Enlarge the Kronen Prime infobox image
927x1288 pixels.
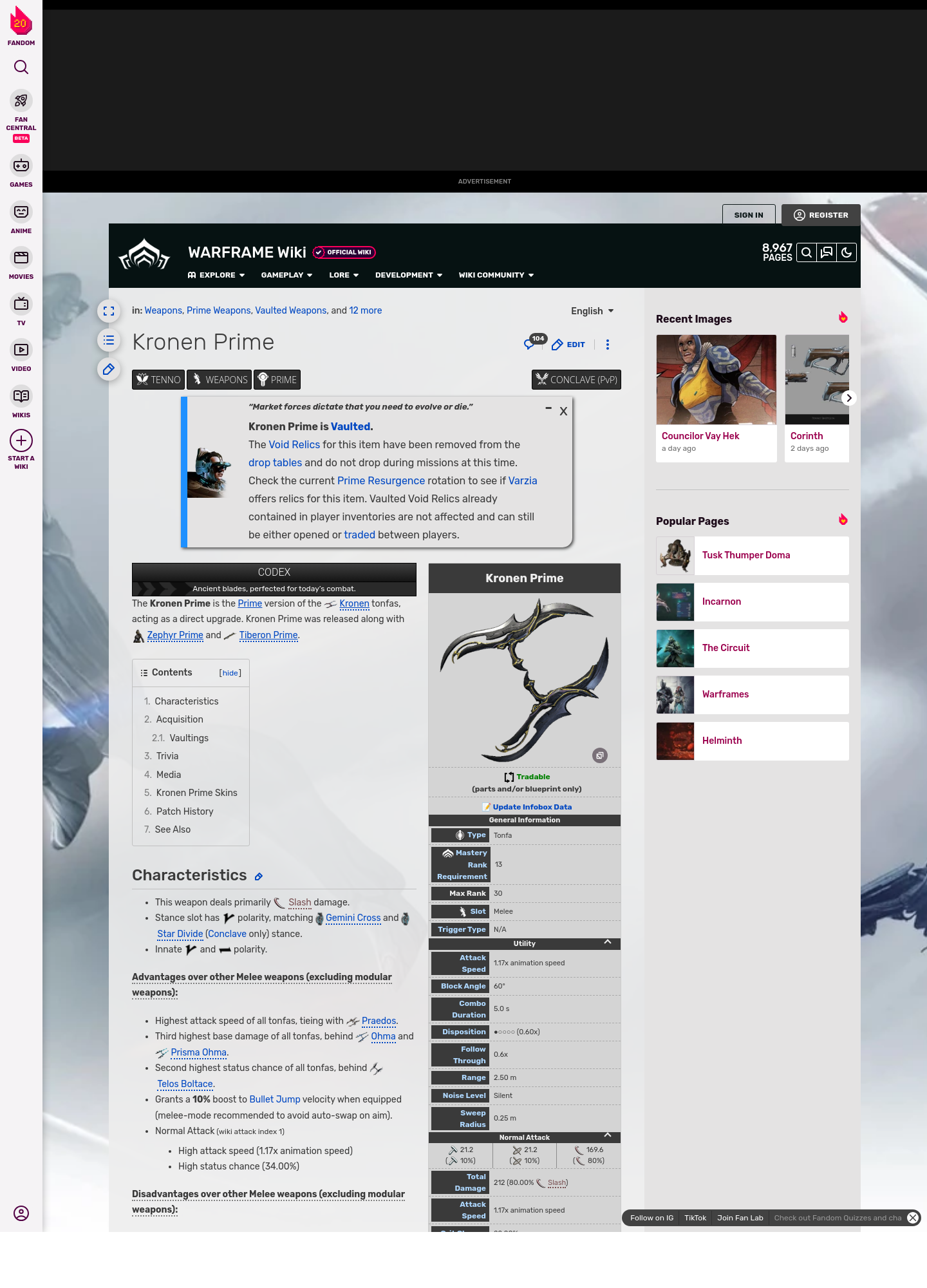600,755
